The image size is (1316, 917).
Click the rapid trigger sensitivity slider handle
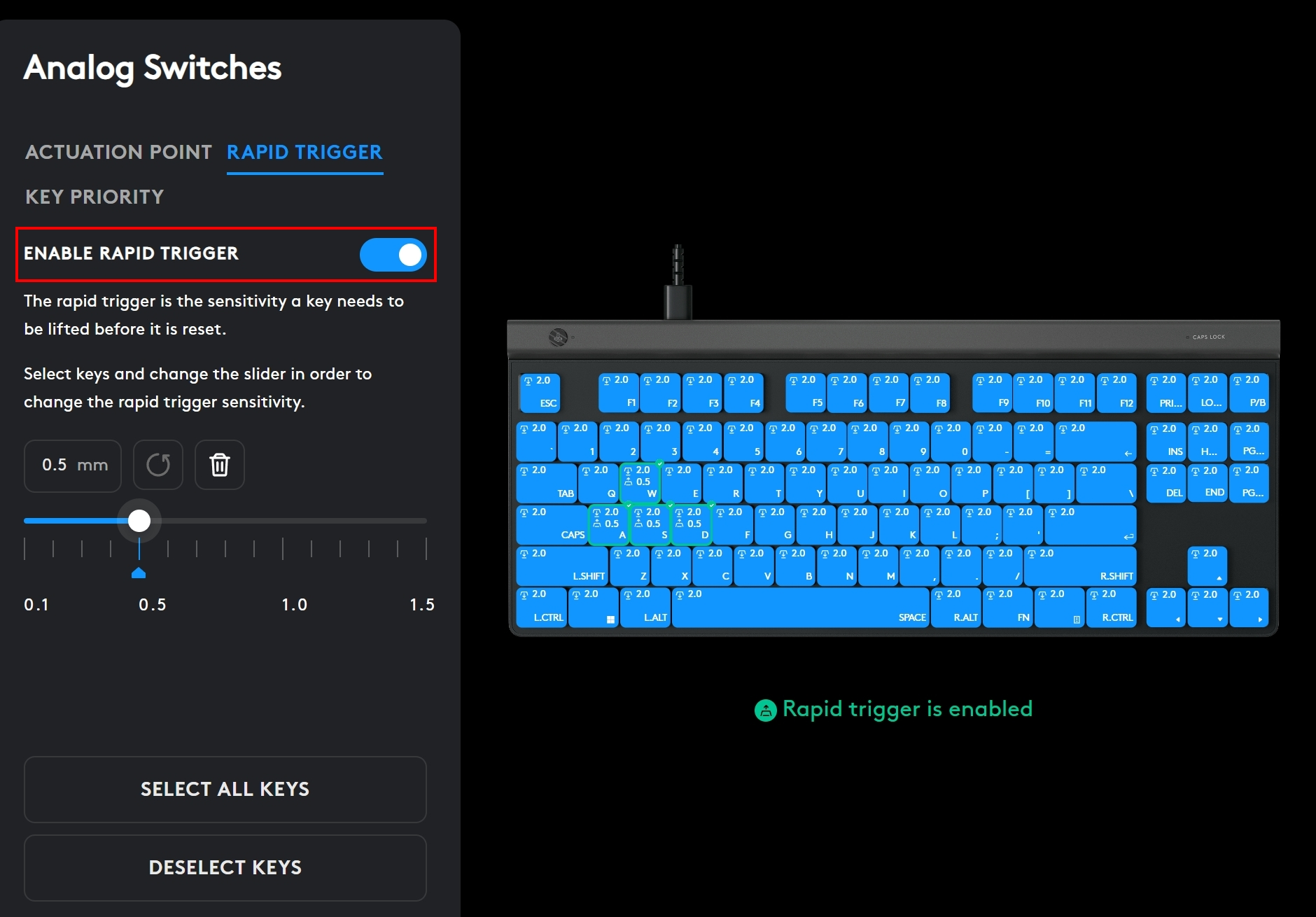click(139, 520)
